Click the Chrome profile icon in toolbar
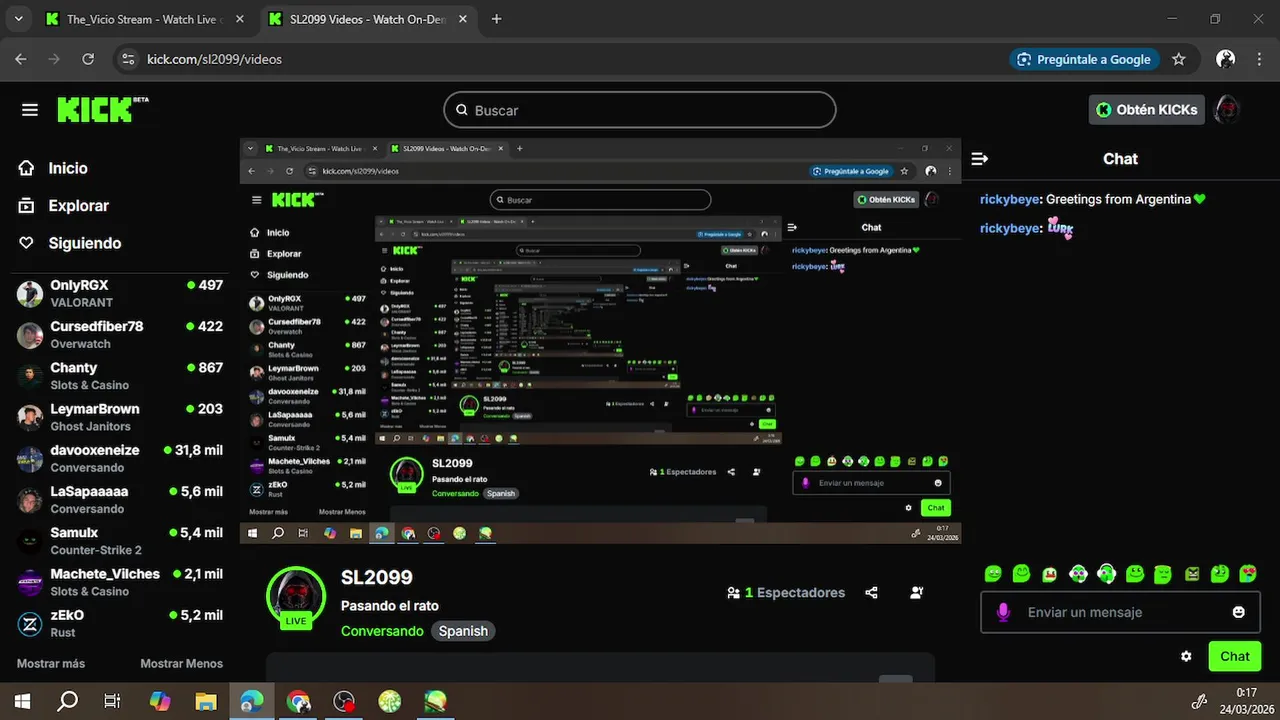 (x=1226, y=59)
